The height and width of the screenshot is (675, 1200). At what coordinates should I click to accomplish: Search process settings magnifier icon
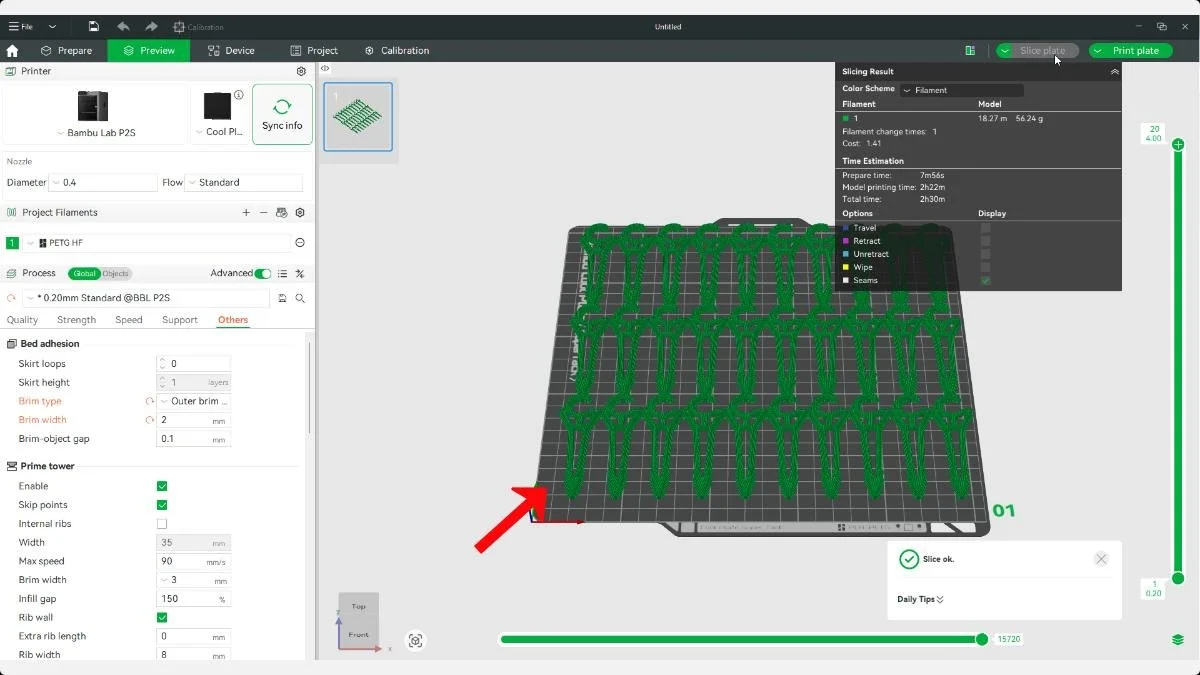pos(300,298)
